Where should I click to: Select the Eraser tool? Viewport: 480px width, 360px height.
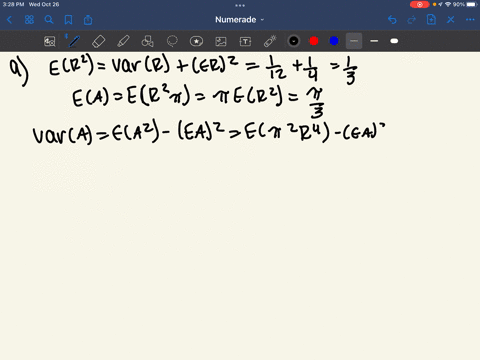(x=98, y=41)
